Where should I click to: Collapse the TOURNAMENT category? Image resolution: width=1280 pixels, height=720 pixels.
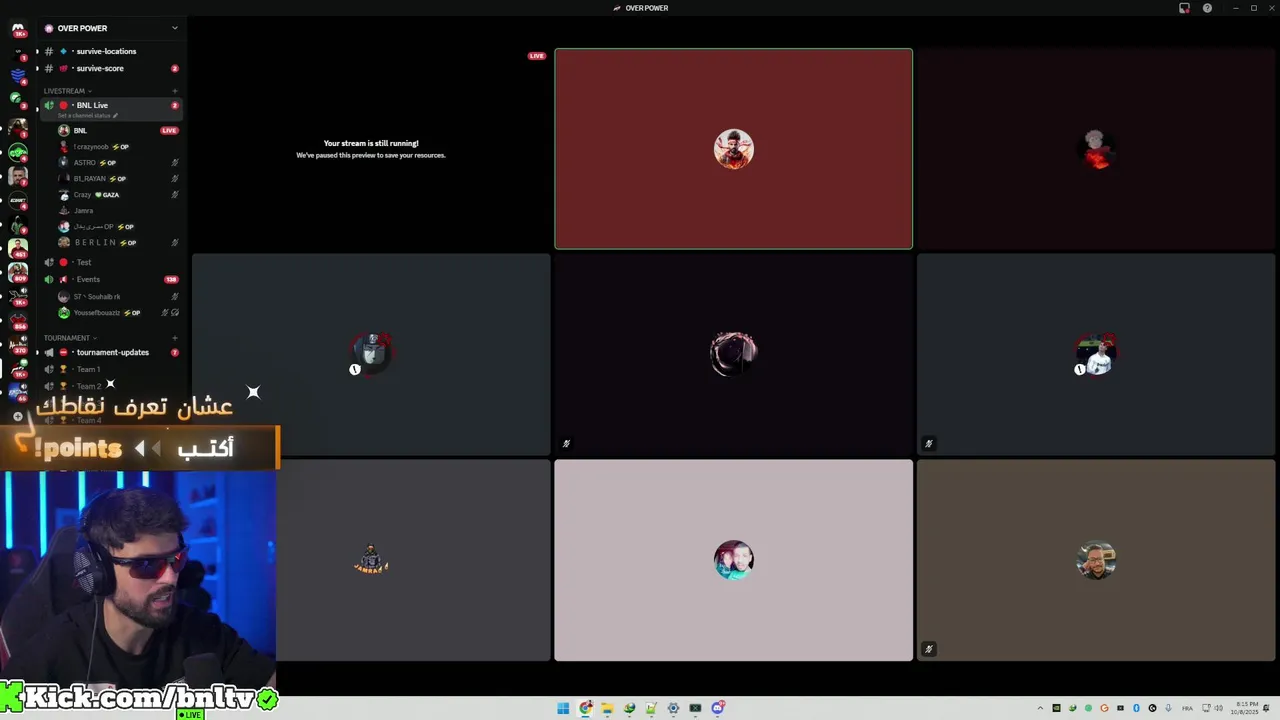70,338
